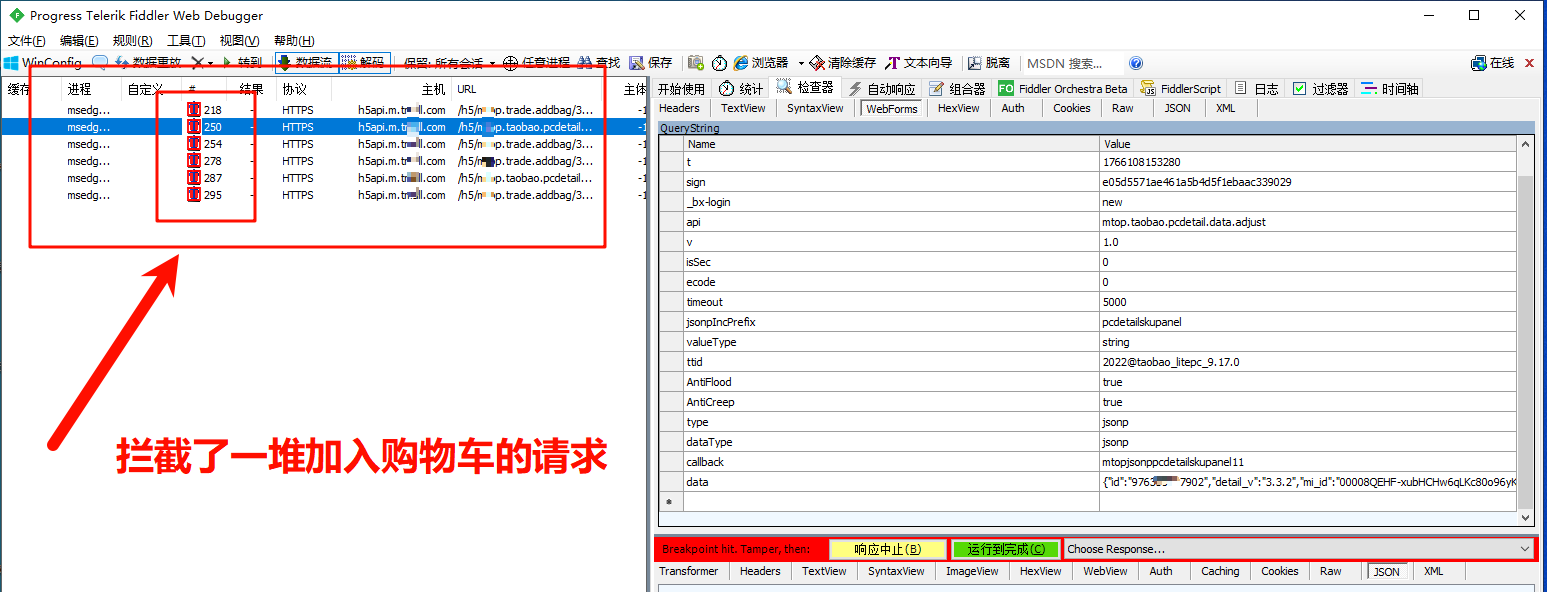
Task: Select response ImageView tab
Action: tap(973, 571)
